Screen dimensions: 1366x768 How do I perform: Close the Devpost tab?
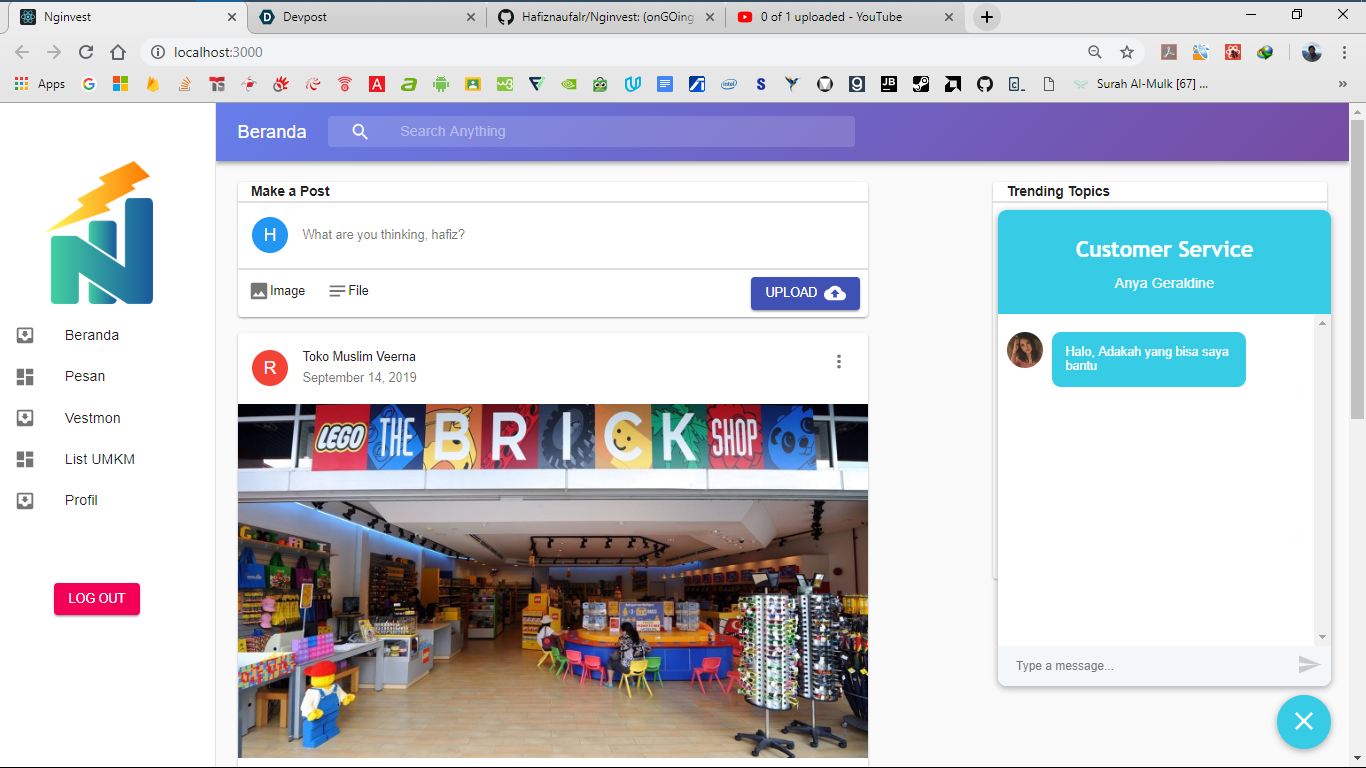[471, 17]
